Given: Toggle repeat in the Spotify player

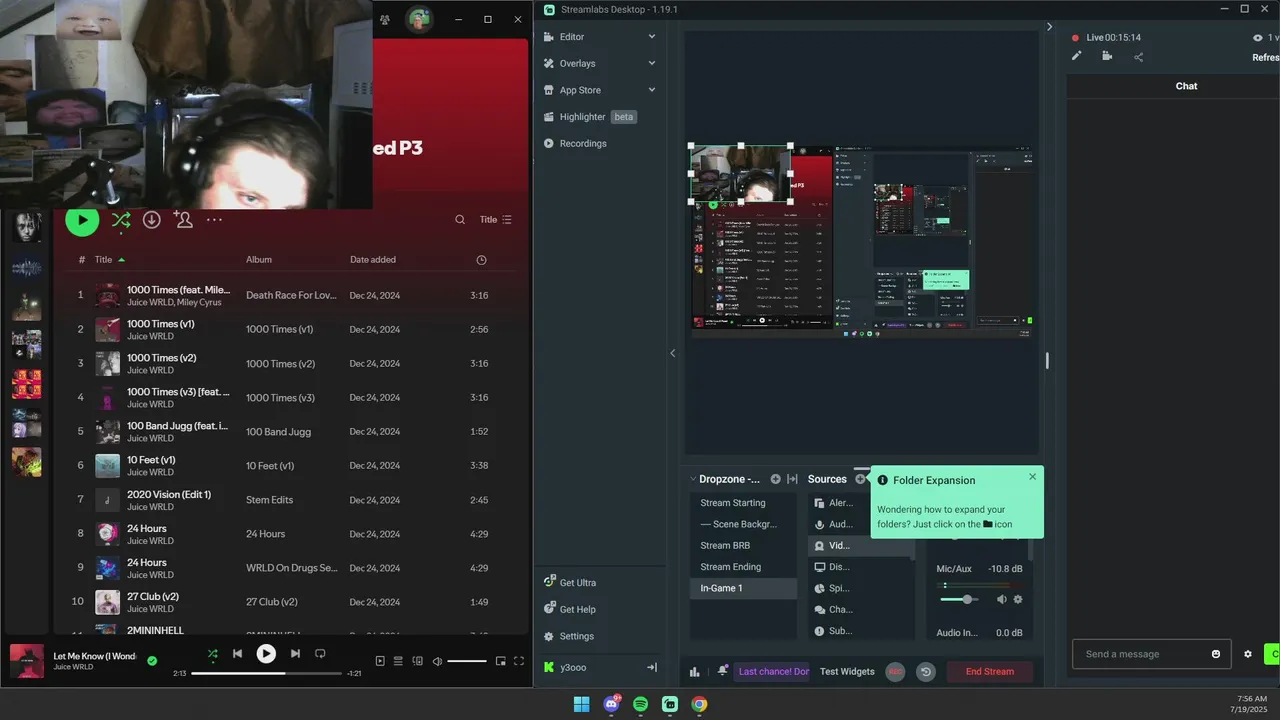Looking at the screenshot, I should pos(320,654).
